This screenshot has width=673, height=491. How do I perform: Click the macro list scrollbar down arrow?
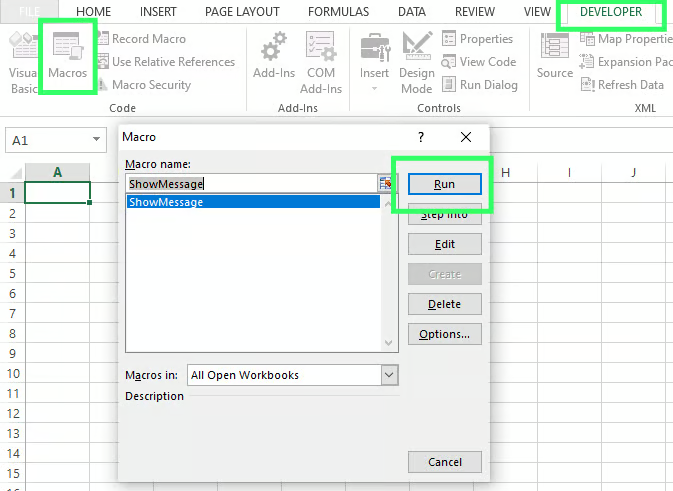(x=389, y=343)
